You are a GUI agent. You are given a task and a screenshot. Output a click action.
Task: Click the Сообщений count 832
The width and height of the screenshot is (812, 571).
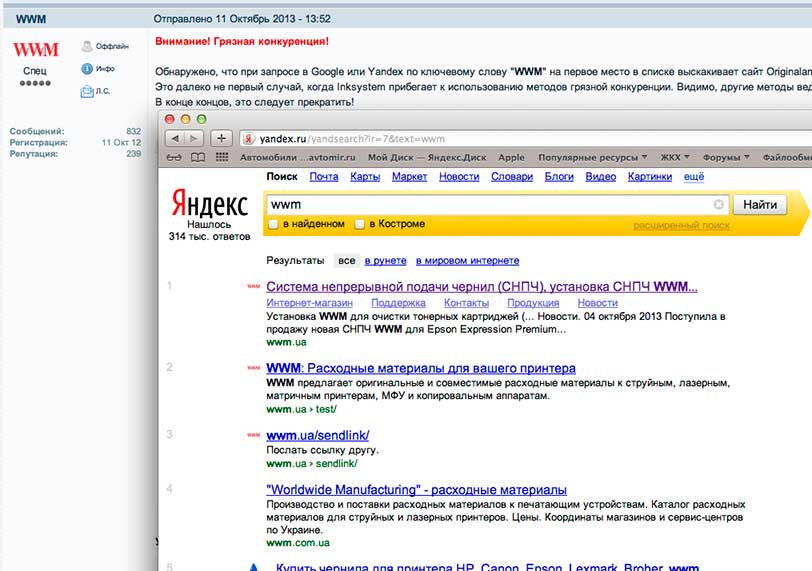pyautogui.click(x=134, y=131)
